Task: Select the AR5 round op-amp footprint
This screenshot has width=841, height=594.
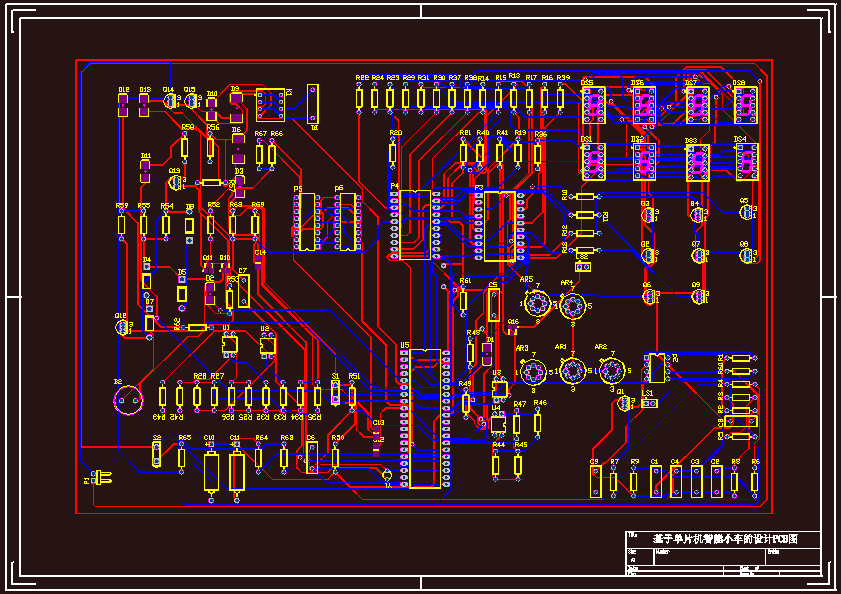Action: [537, 303]
